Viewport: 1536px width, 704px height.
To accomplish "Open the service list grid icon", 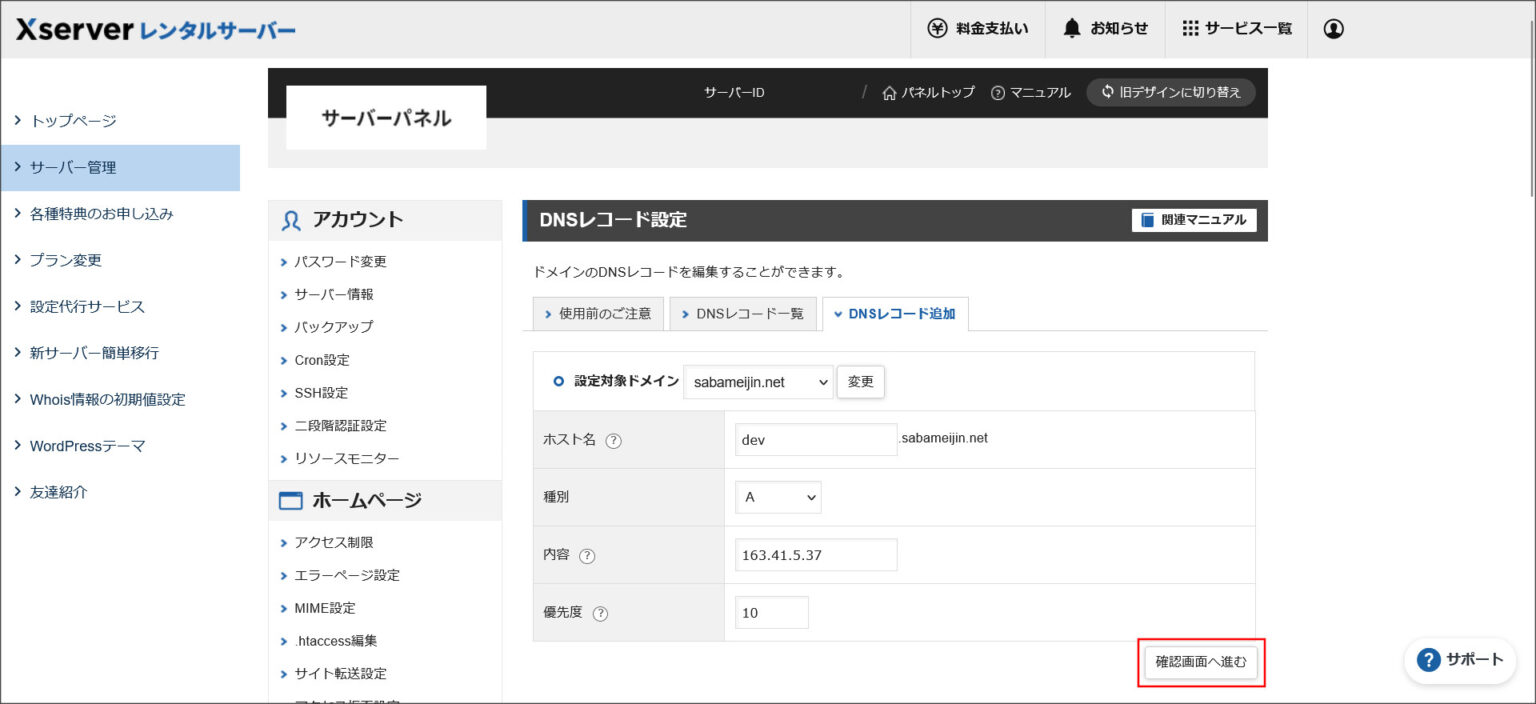I will [1190, 29].
